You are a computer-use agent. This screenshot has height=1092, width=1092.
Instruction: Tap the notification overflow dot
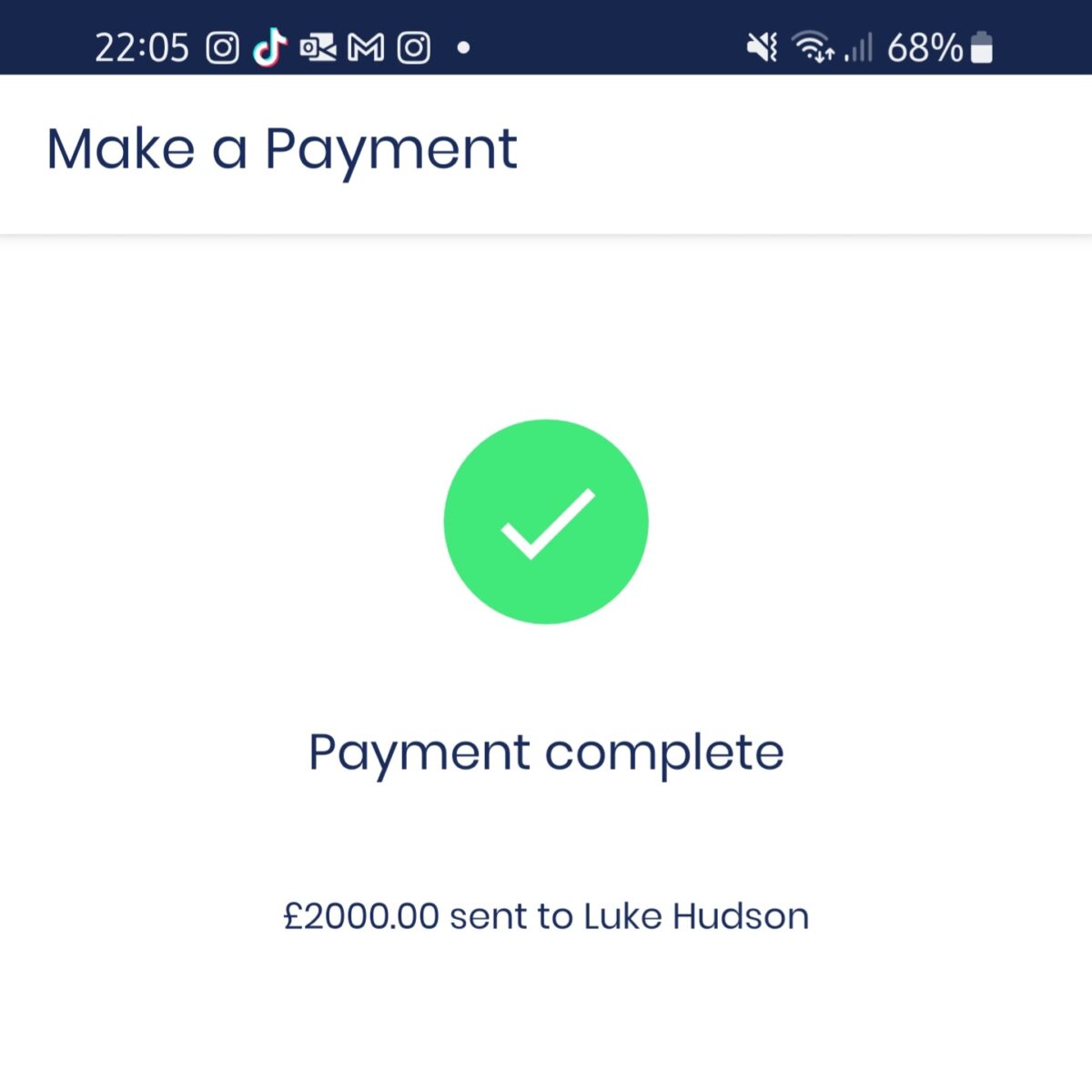(x=463, y=47)
